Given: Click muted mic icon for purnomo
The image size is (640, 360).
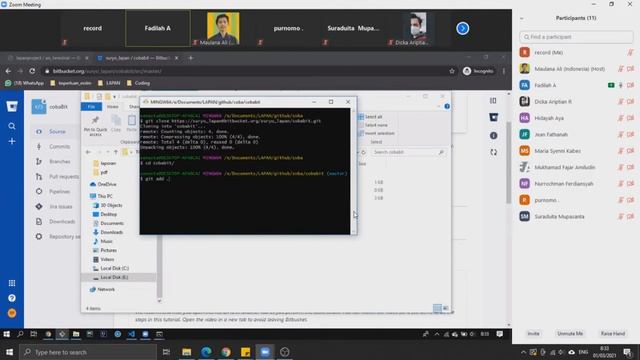Looking at the screenshot, I should [621, 200].
